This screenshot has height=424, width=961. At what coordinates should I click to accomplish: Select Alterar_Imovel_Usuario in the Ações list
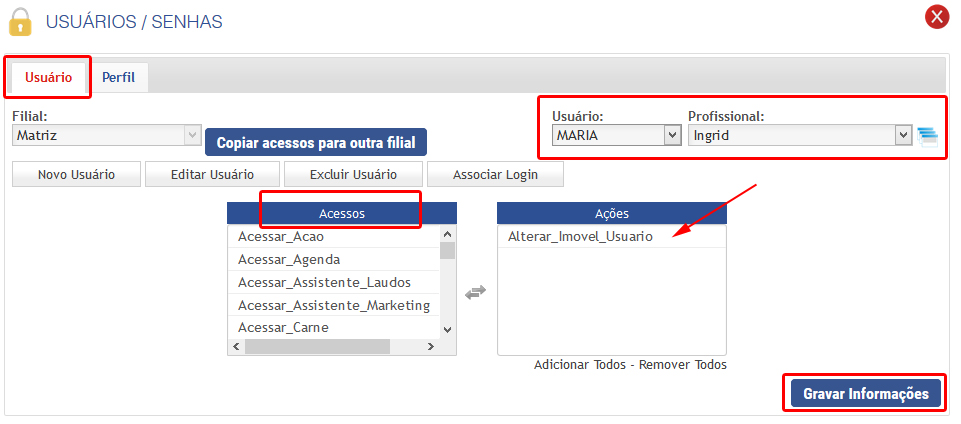[580, 237]
